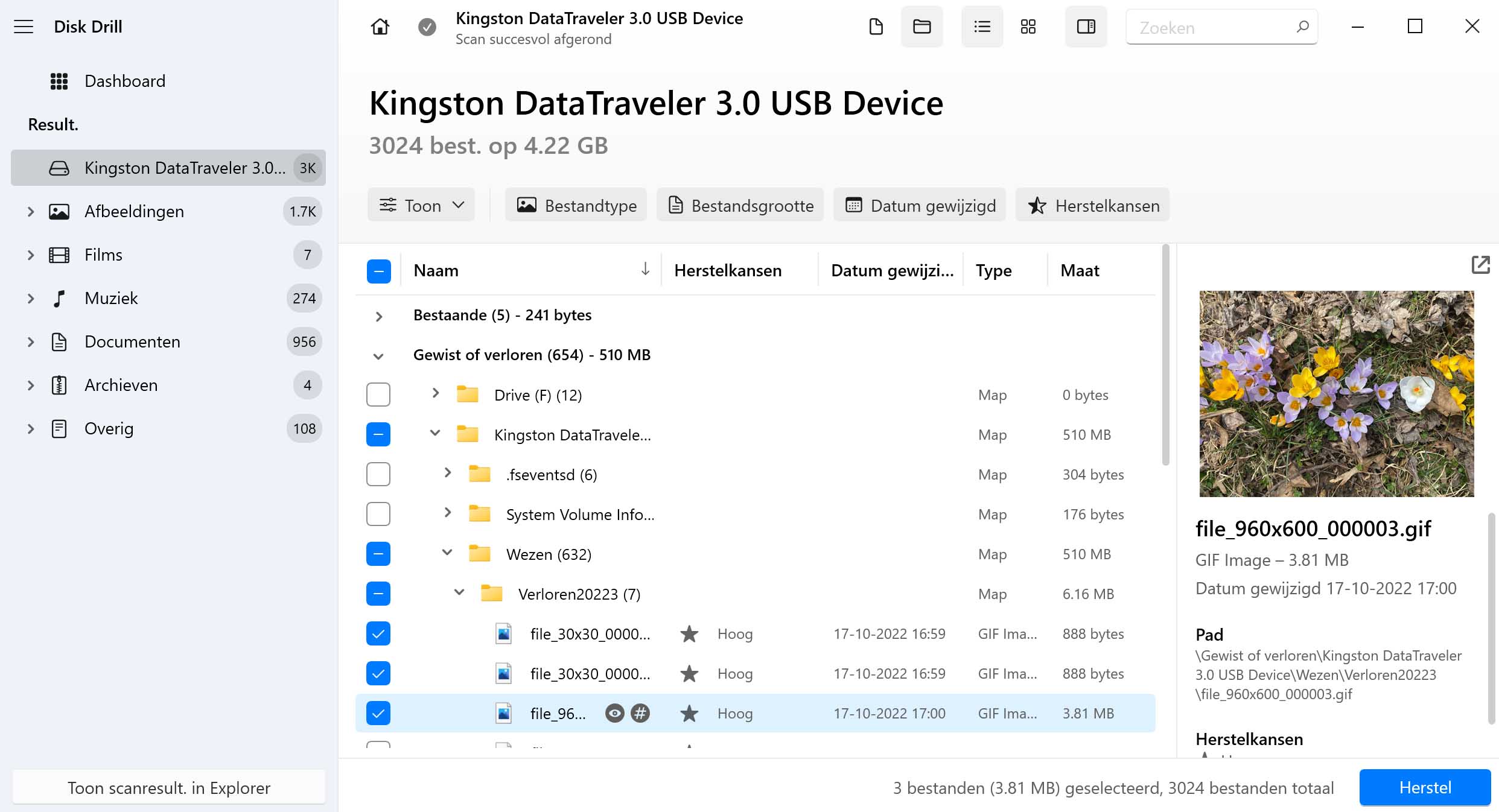Click the Herstel button
This screenshot has height=812, width=1499.
pyautogui.click(x=1425, y=787)
